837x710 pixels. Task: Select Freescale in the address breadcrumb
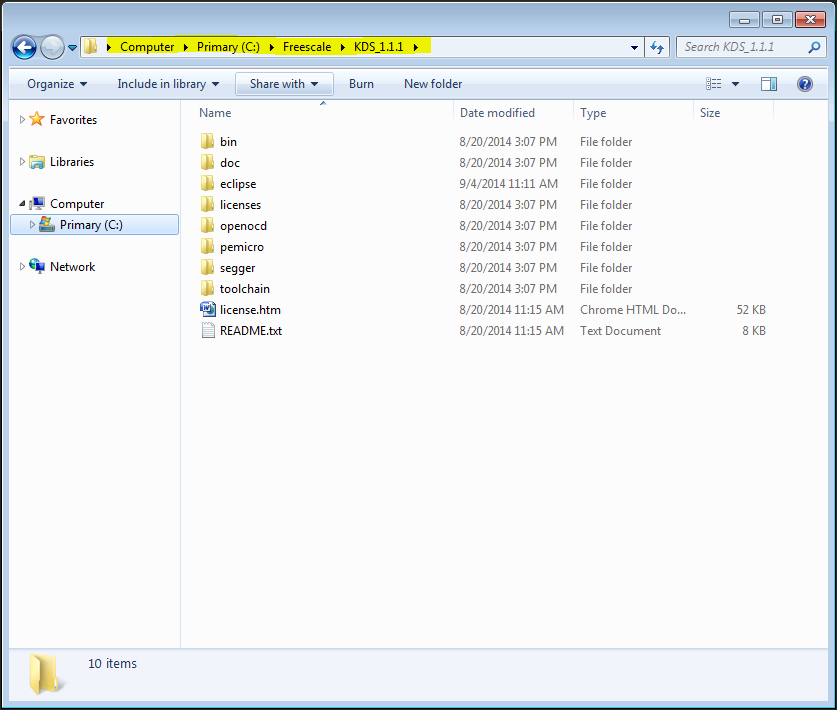pyautogui.click(x=307, y=47)
